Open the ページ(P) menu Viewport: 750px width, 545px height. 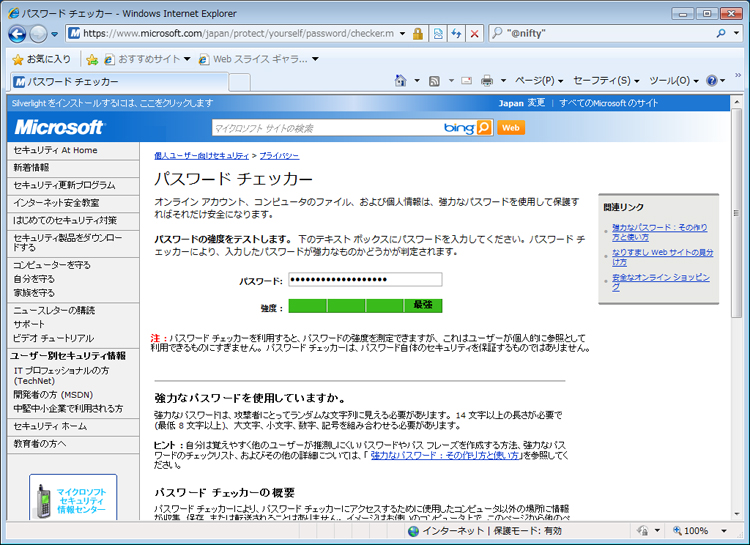tap(539, 81)
